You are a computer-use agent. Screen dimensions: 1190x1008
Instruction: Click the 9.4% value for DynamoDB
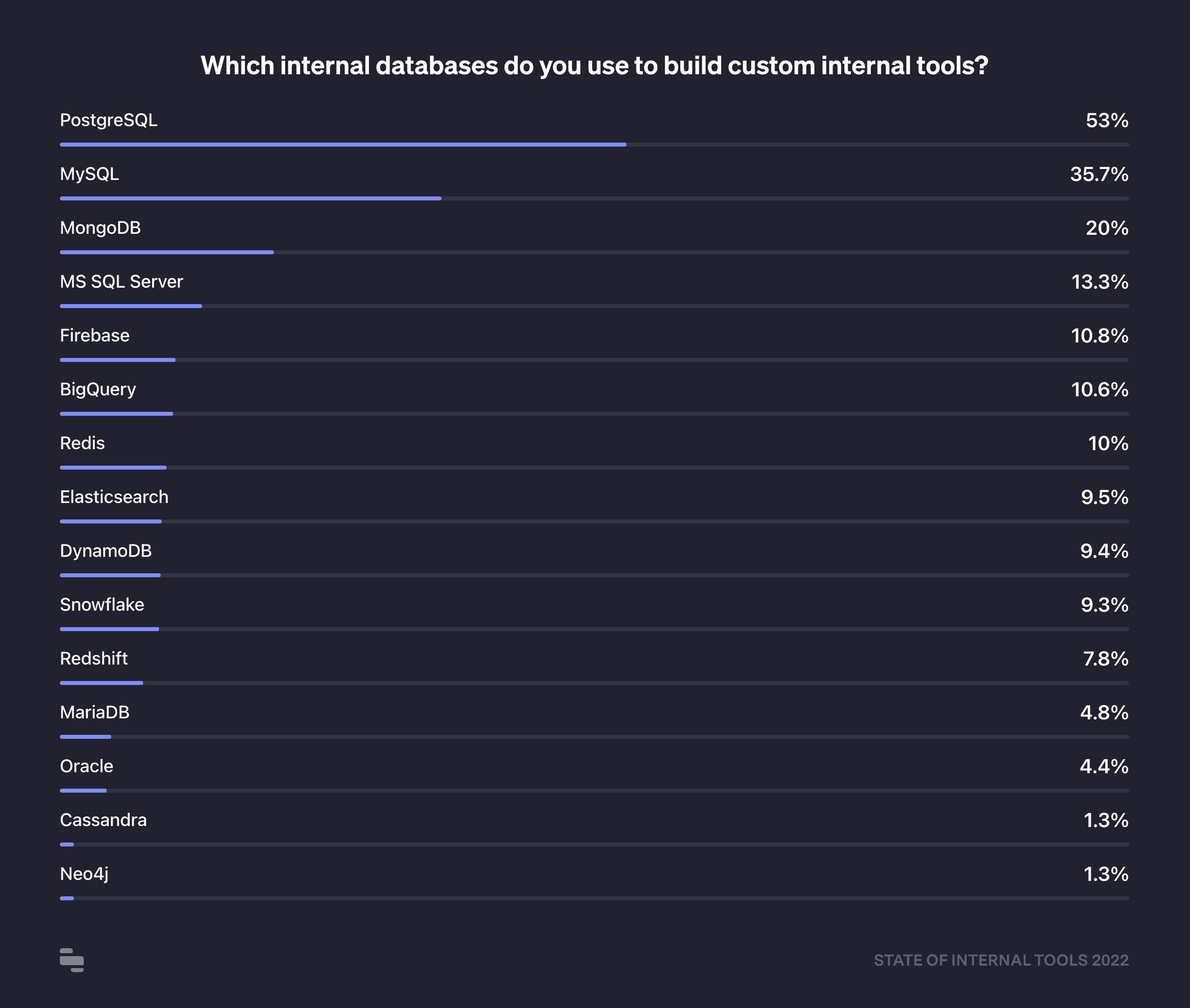click(1104, 551)
